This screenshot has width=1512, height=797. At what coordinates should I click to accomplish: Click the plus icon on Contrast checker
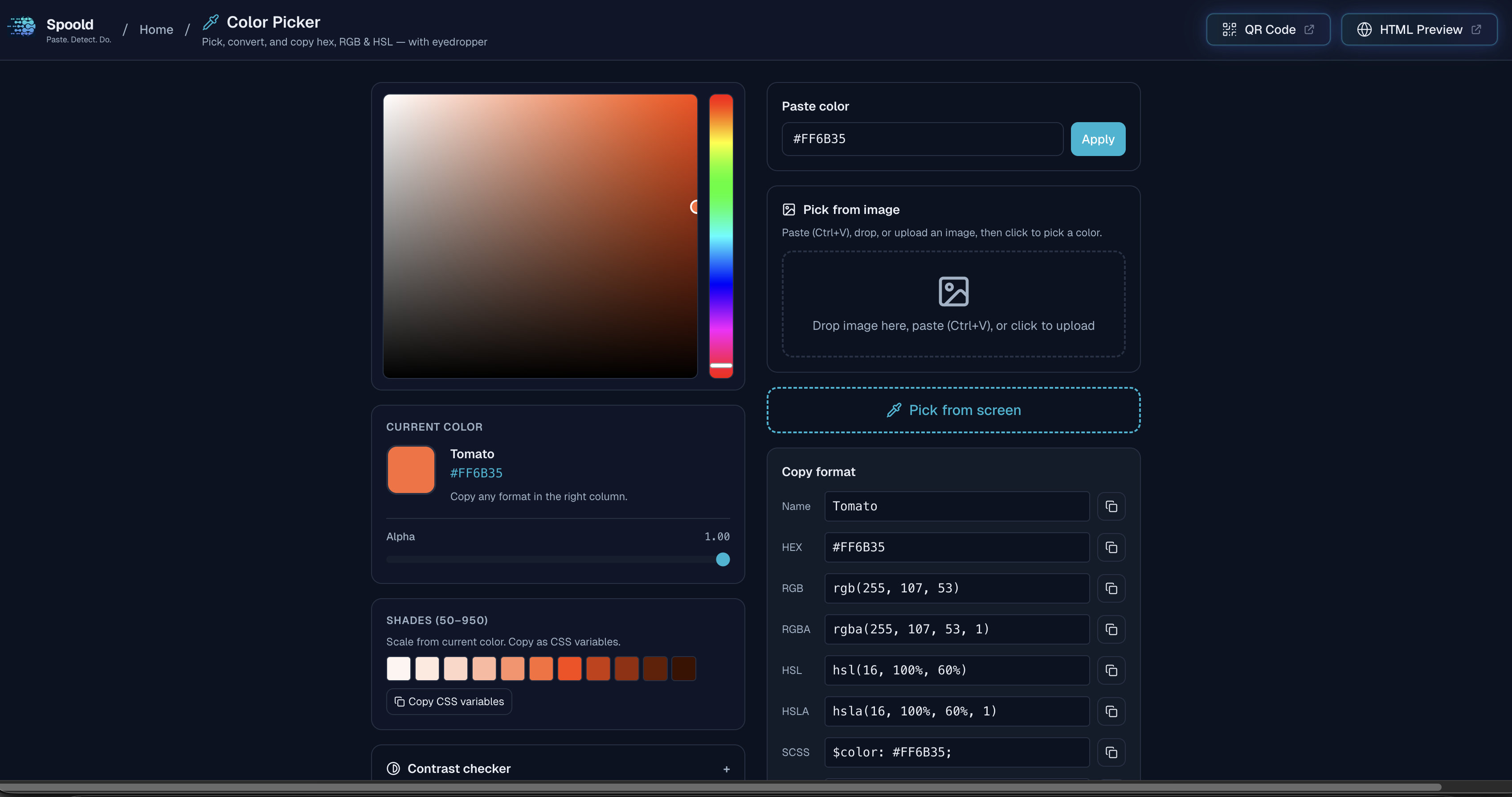pos(726,769)
